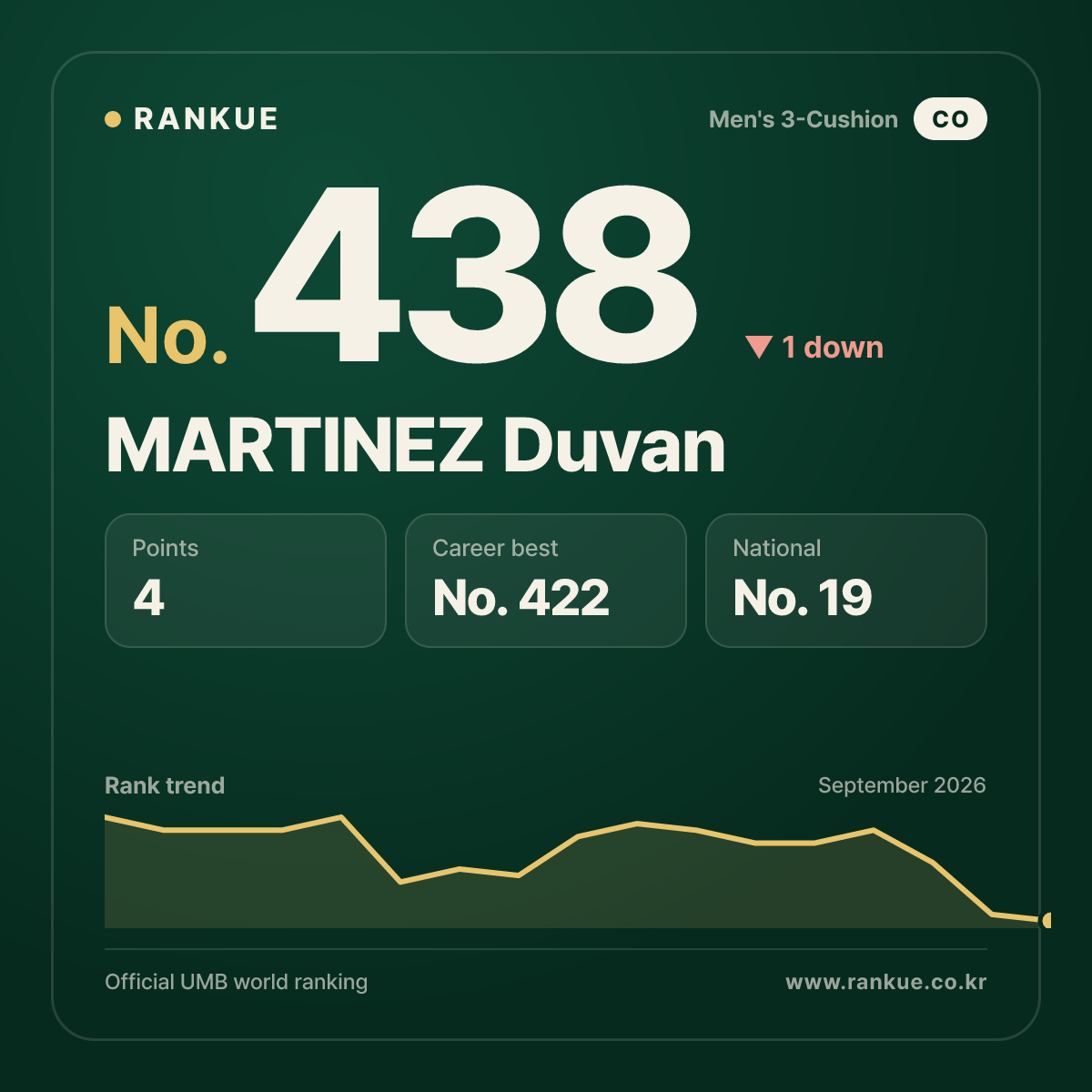Click the CO country badge

click(950, 119)
